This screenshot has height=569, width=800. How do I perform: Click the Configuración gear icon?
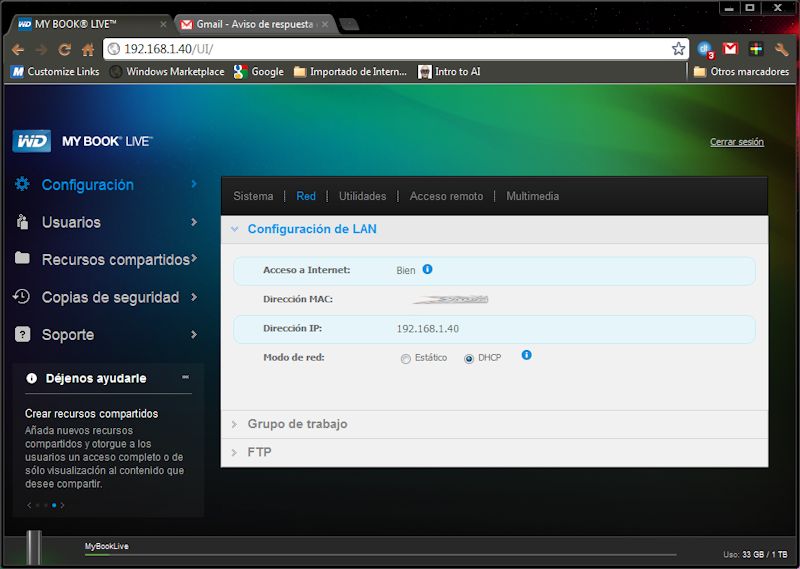point(22,184)
